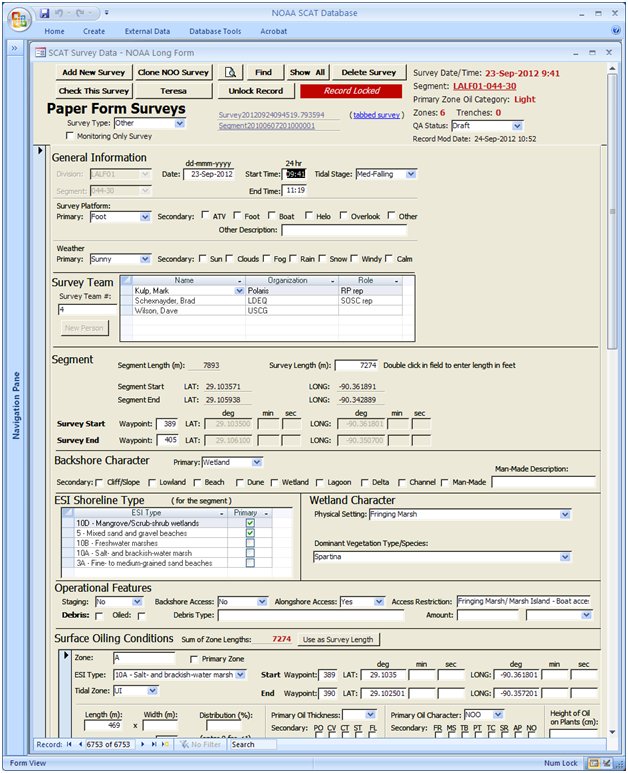Check the Helo secondary platform box
The height and width of the screenshot is (773, 628).
(x=308, y=215)
